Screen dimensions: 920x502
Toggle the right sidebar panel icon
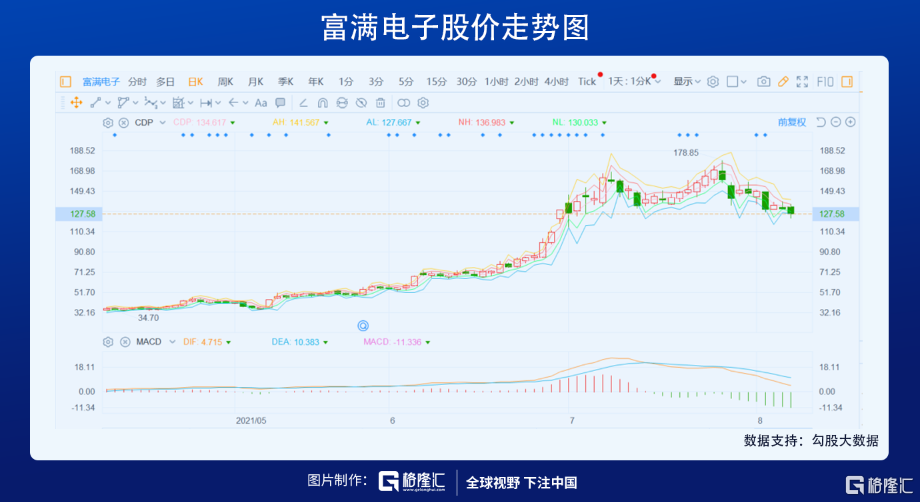pos(847,82)
